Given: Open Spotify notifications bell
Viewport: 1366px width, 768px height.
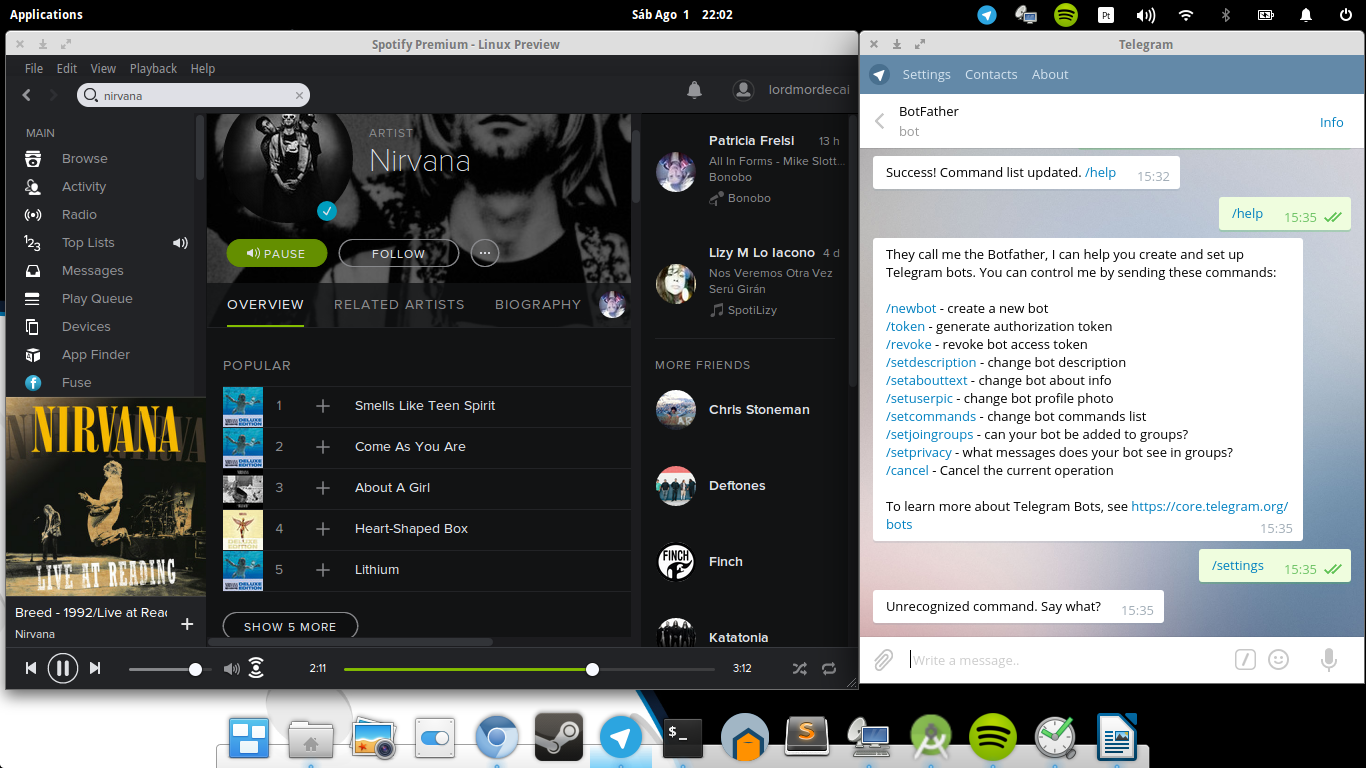Looking at the screenshot, I should click(x=694, y=90).
